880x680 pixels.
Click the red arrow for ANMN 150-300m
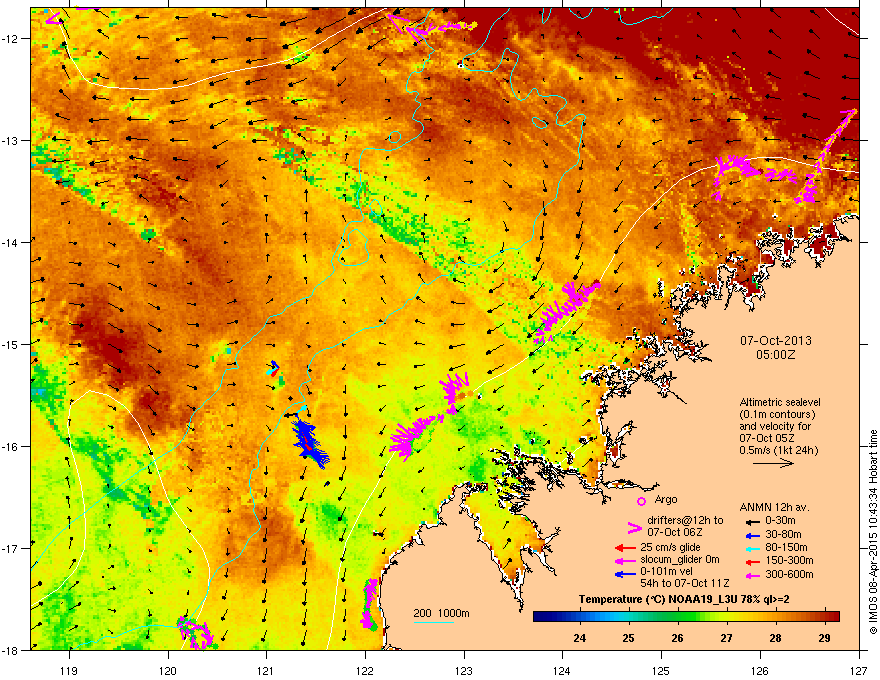(752, 562)
